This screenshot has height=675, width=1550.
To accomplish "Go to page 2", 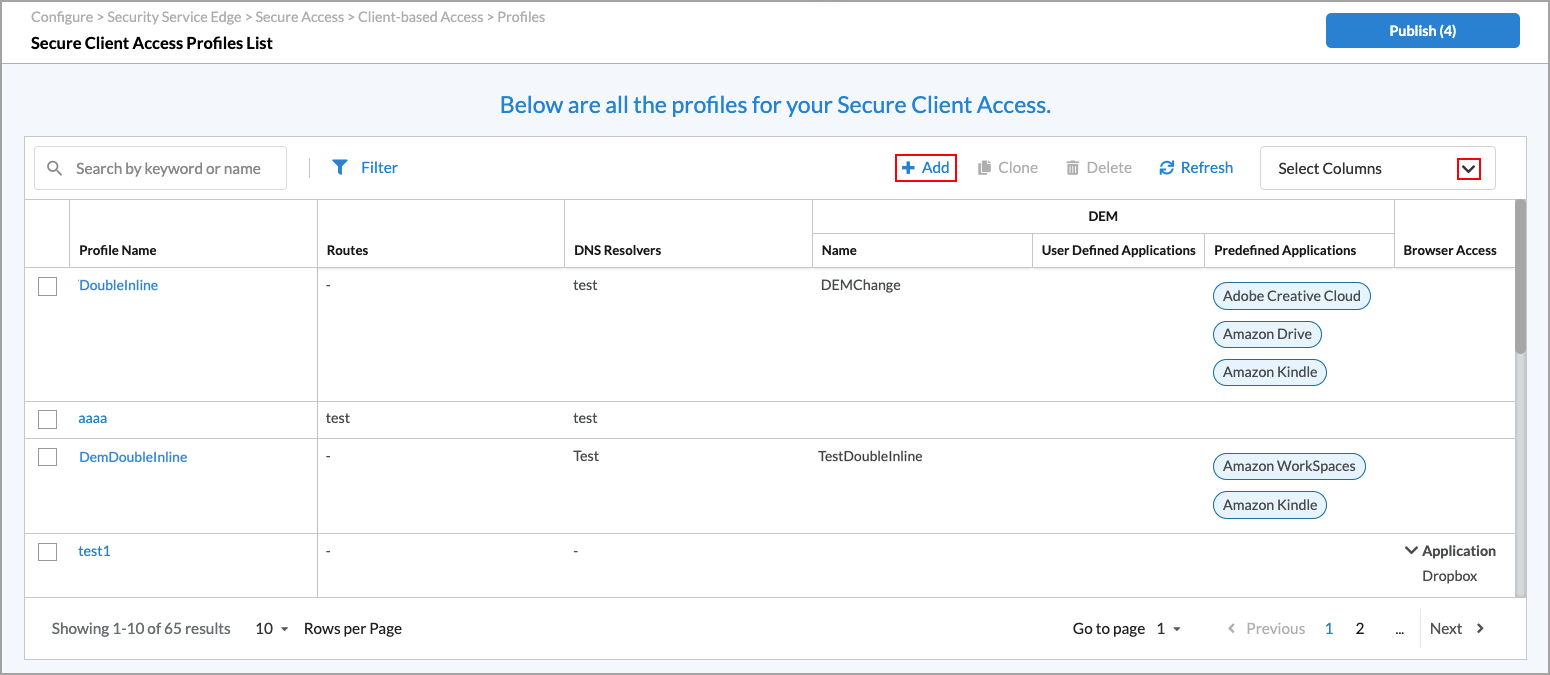I will [x=1359, y=629].
